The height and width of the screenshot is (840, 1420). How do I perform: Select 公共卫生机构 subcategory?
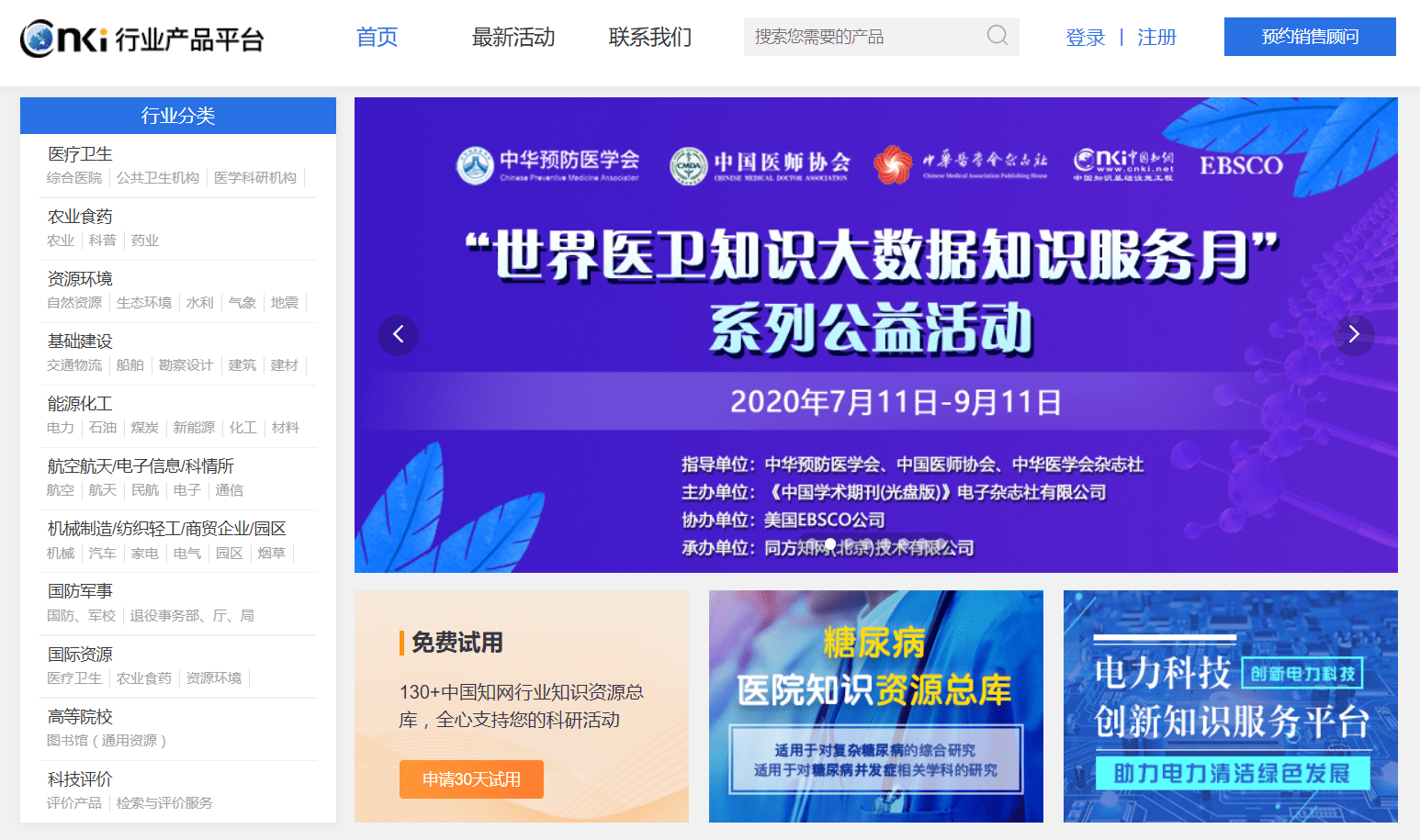158,178
